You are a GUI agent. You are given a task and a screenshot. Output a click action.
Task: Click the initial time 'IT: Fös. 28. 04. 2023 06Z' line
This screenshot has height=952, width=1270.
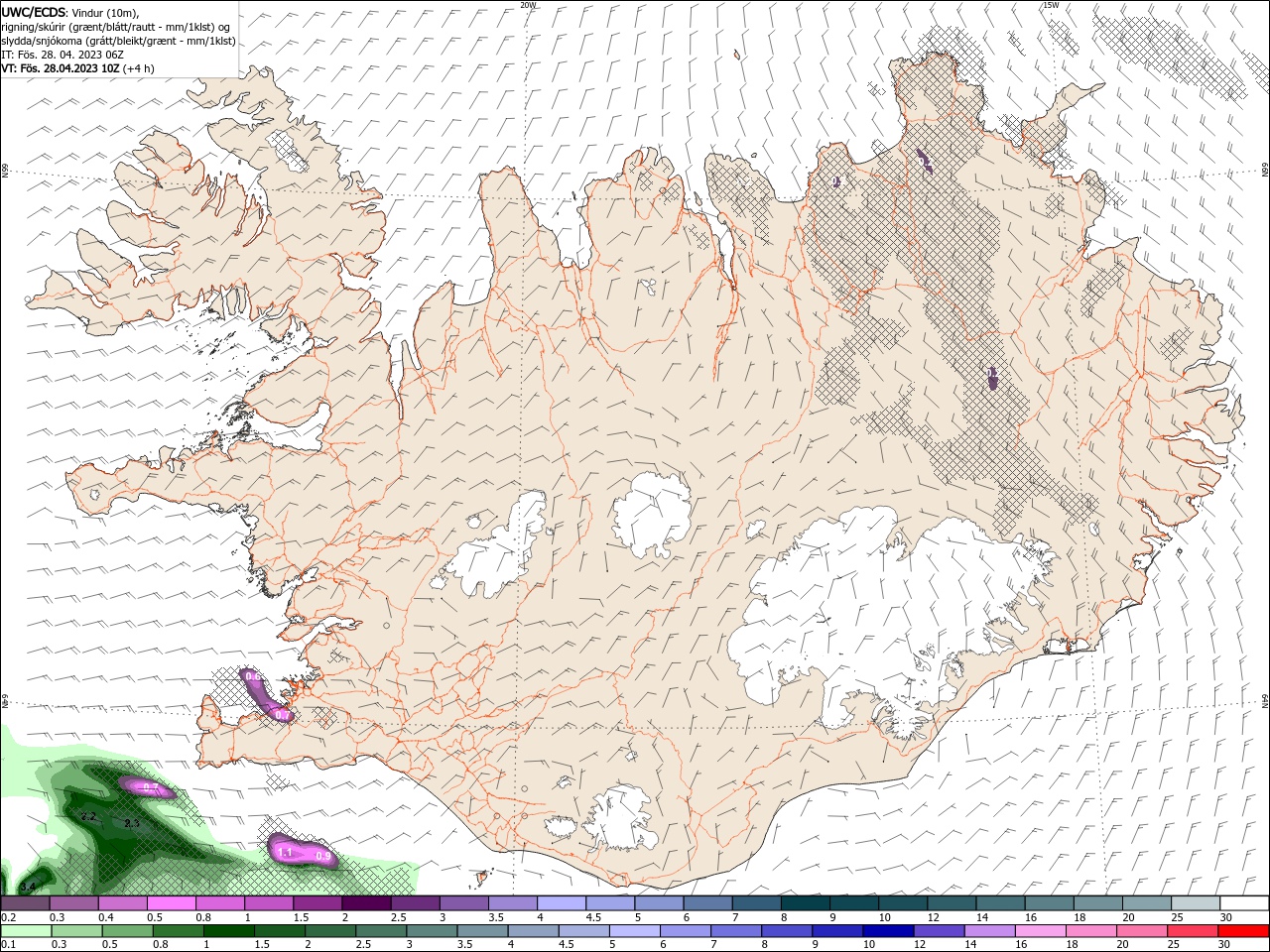pos(62,55)
